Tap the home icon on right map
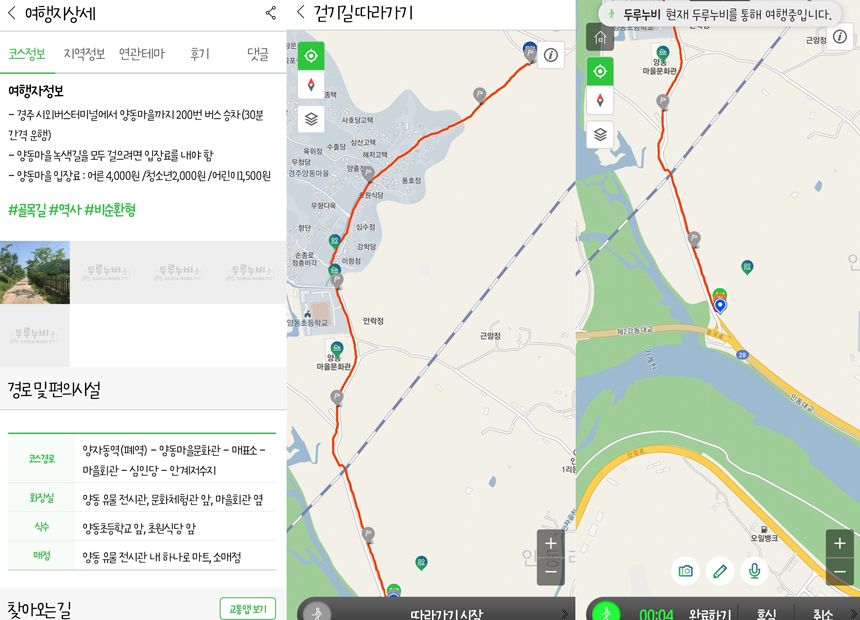The image size is (860, 620). [x=600, y=38]
